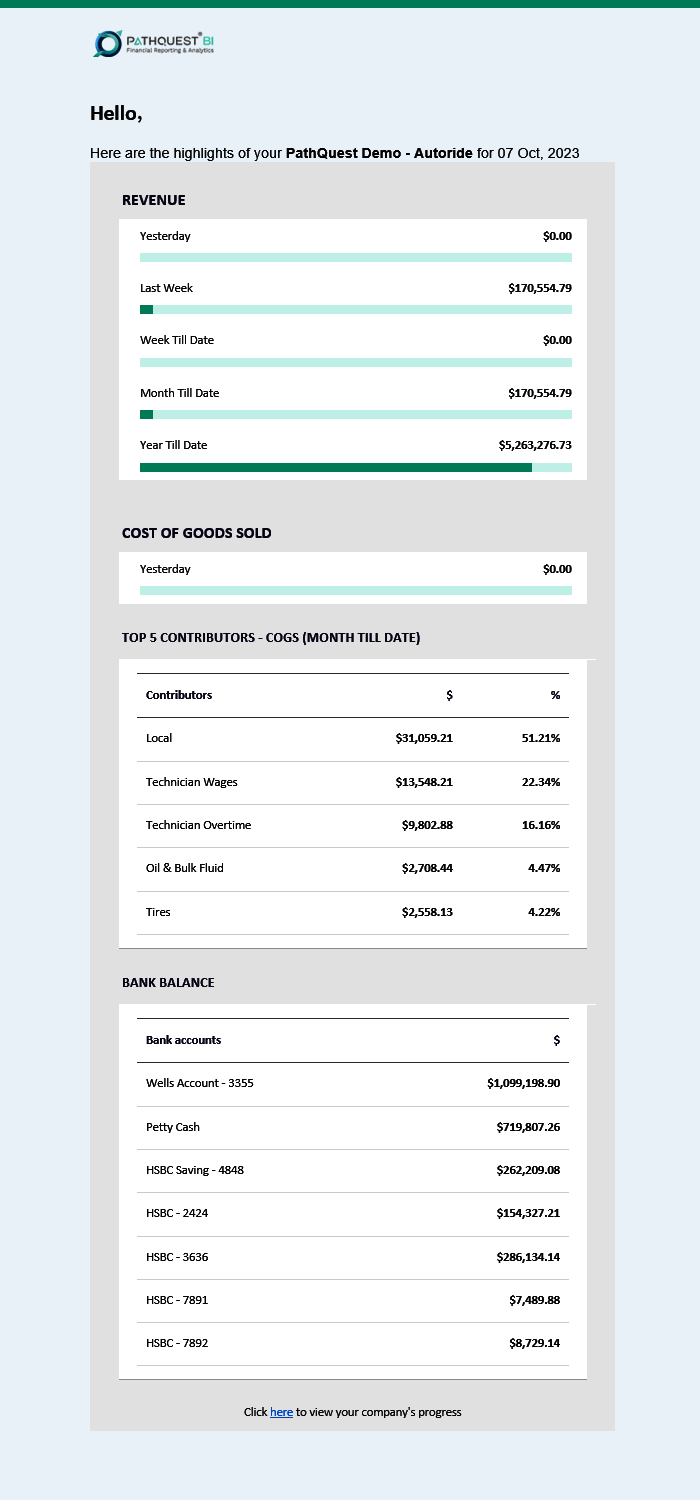Click the REVENUE section heading
Screen dimensions: 700x1500
click(x=154, y=200)
